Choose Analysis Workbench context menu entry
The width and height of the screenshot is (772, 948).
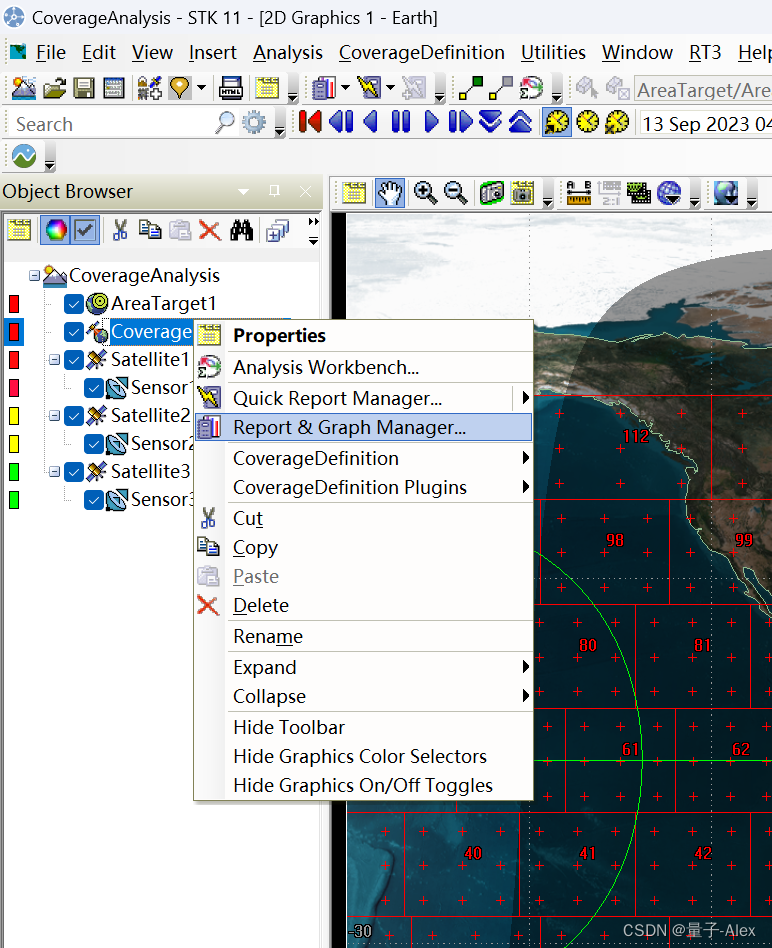click(x=363, y=367)
